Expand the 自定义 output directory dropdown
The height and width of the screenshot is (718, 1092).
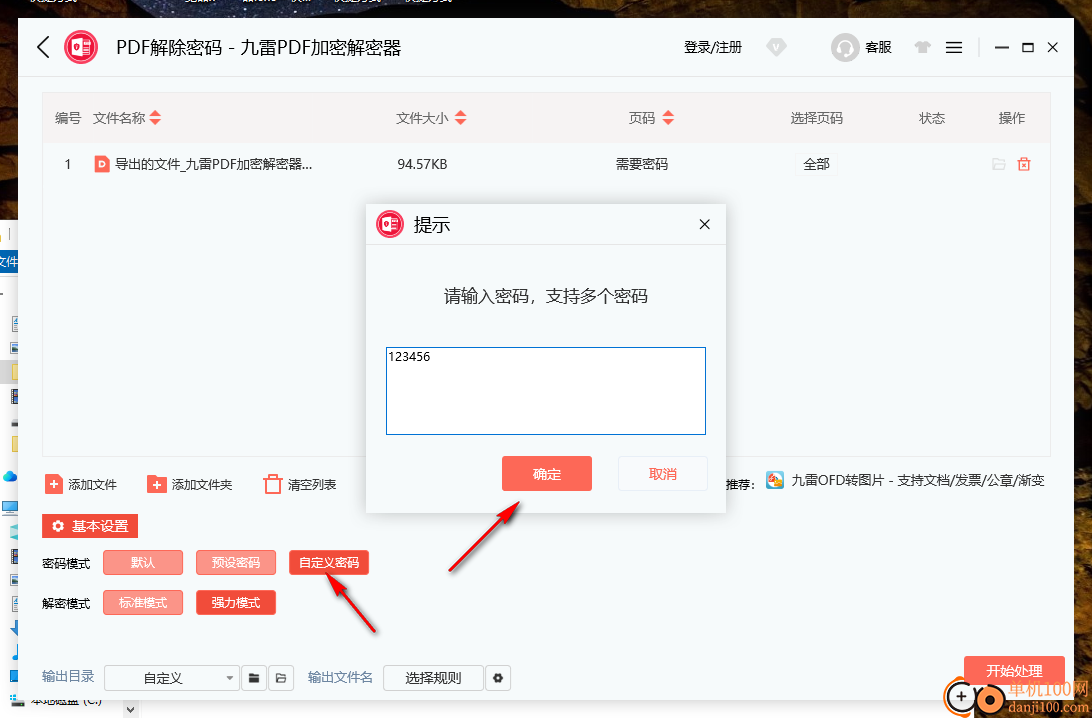[x=172, y=678]
